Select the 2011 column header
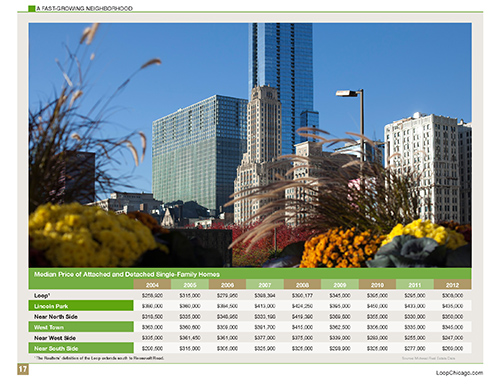 click(x=415, y=285)
